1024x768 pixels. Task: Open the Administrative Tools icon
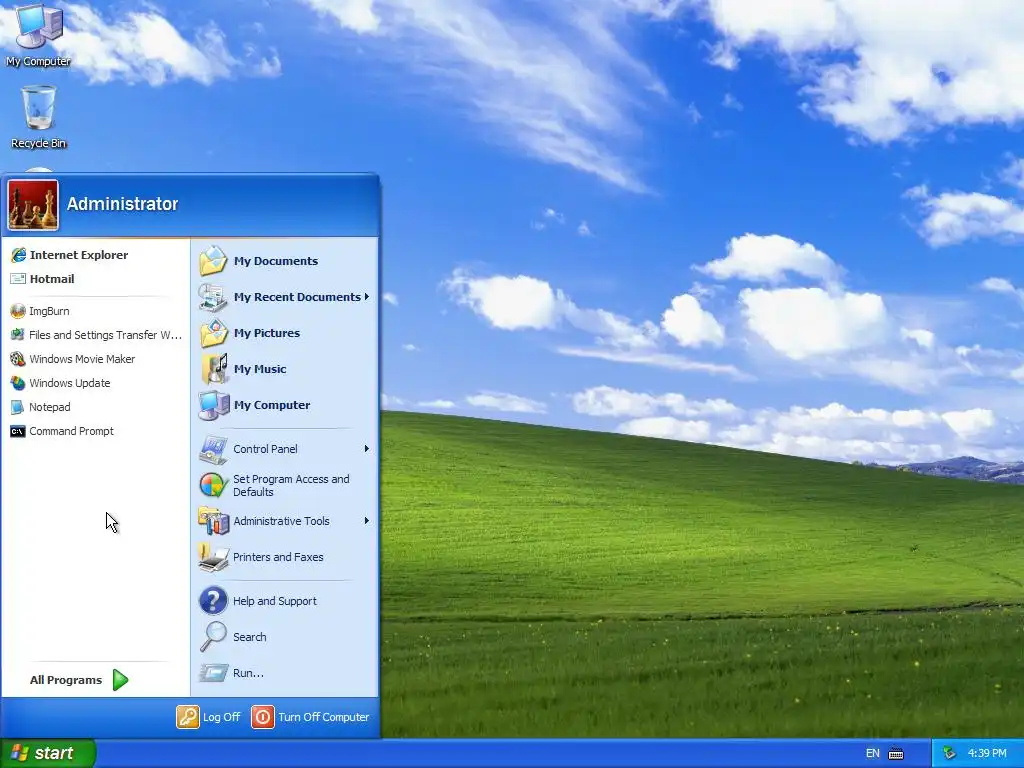pyautogui.click(x=214, y=521)
